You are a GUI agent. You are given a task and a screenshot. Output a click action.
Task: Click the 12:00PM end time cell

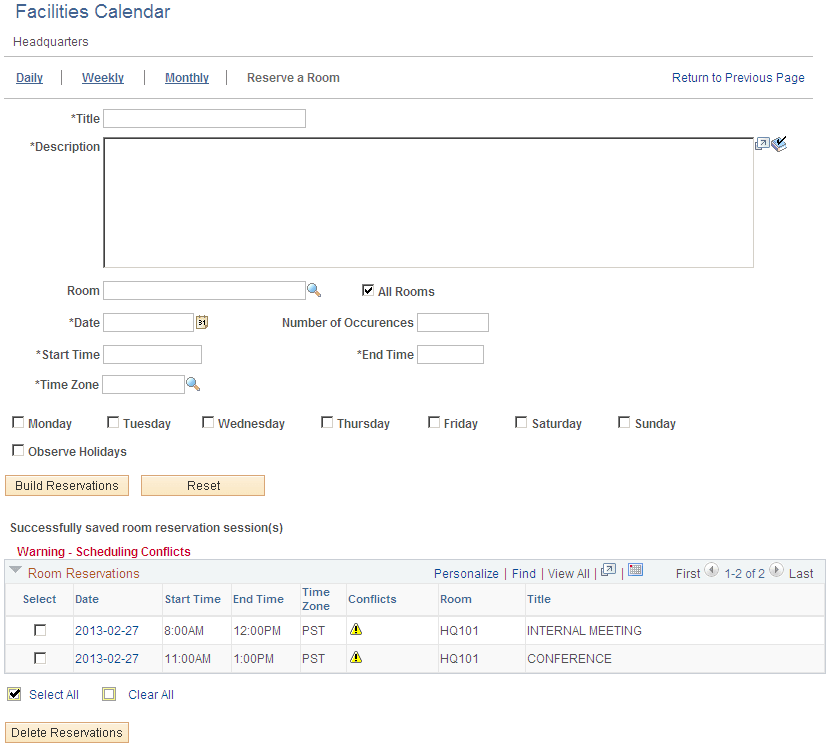257,631
